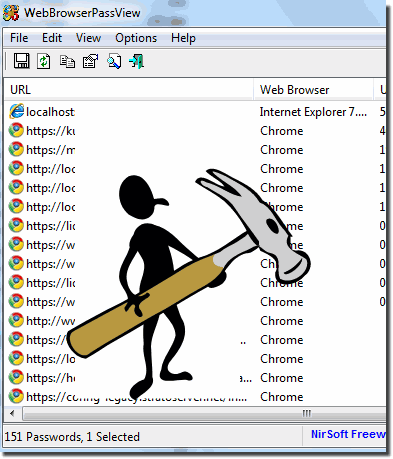Select the https://h URL entry
Image resolution: width=393 pixels, height=459 pixels.
pyautogui.click(x=51, y=378)
